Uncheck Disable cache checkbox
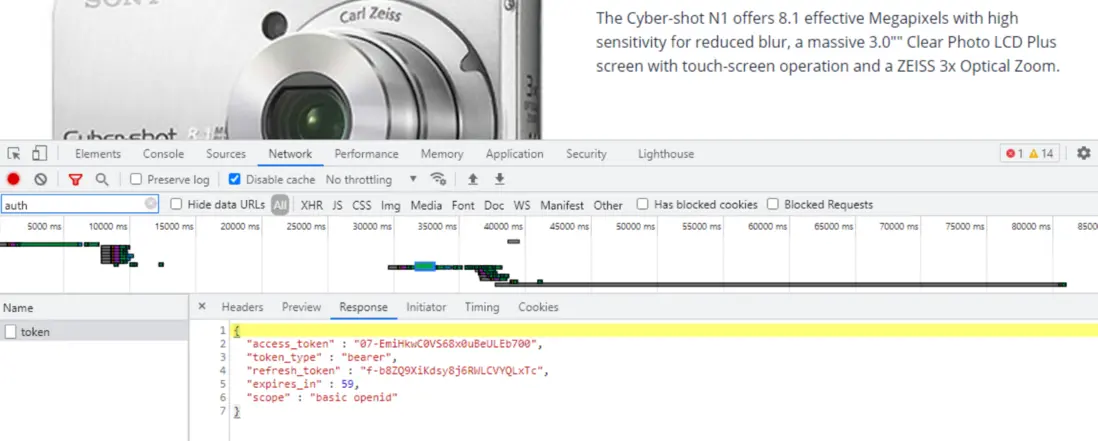This screenshot has height=441, width=1098. click(x=235, y=179)
